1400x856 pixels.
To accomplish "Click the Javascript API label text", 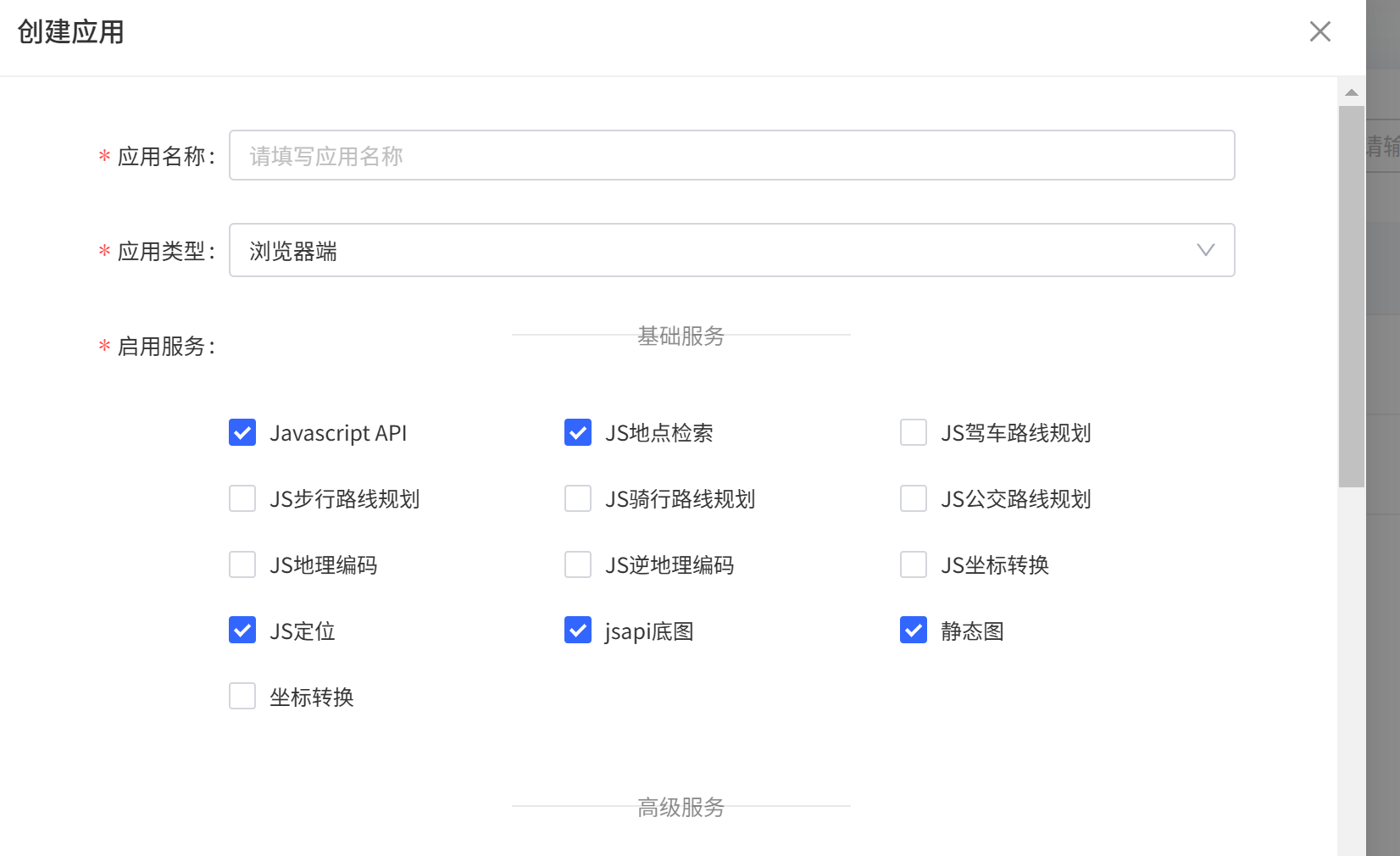I will [x=338, y=433].
